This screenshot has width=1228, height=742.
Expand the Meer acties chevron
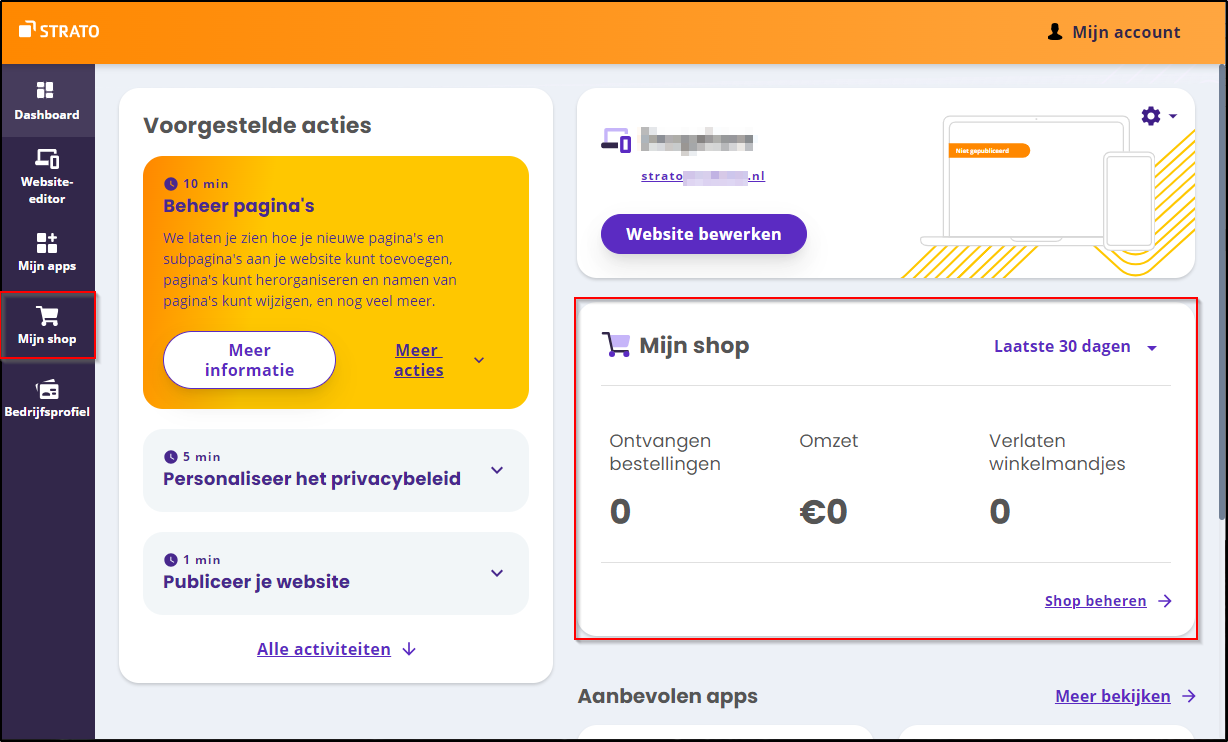coord(478,360)
